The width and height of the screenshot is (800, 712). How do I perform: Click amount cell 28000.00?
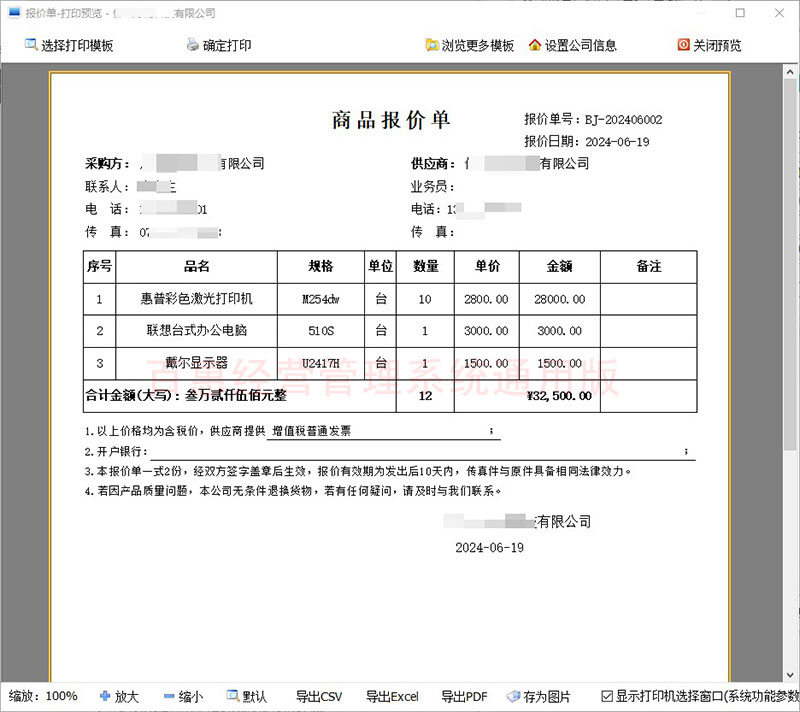[560, 299]
